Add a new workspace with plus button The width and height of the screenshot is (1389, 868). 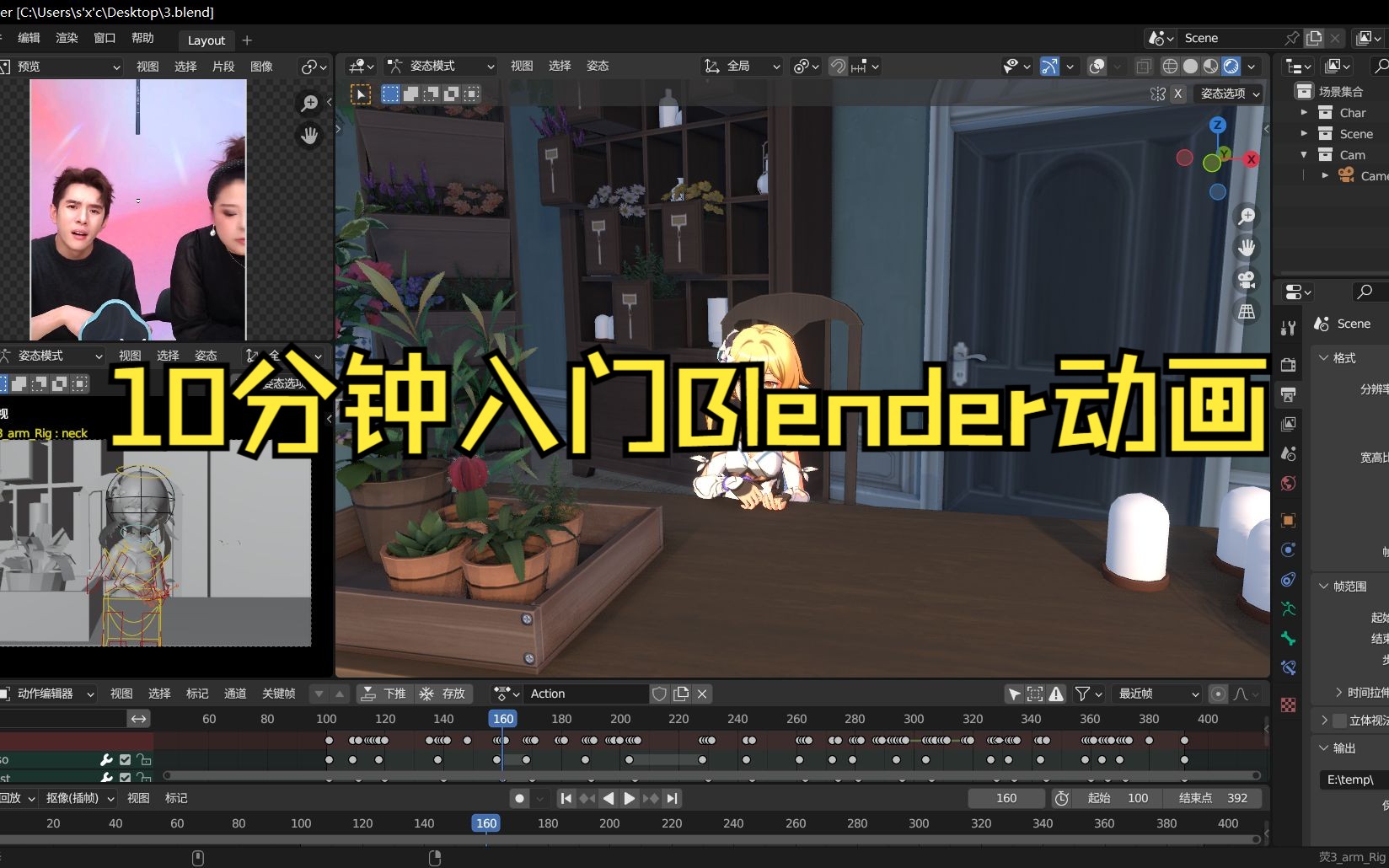click(x=247, y=40)
